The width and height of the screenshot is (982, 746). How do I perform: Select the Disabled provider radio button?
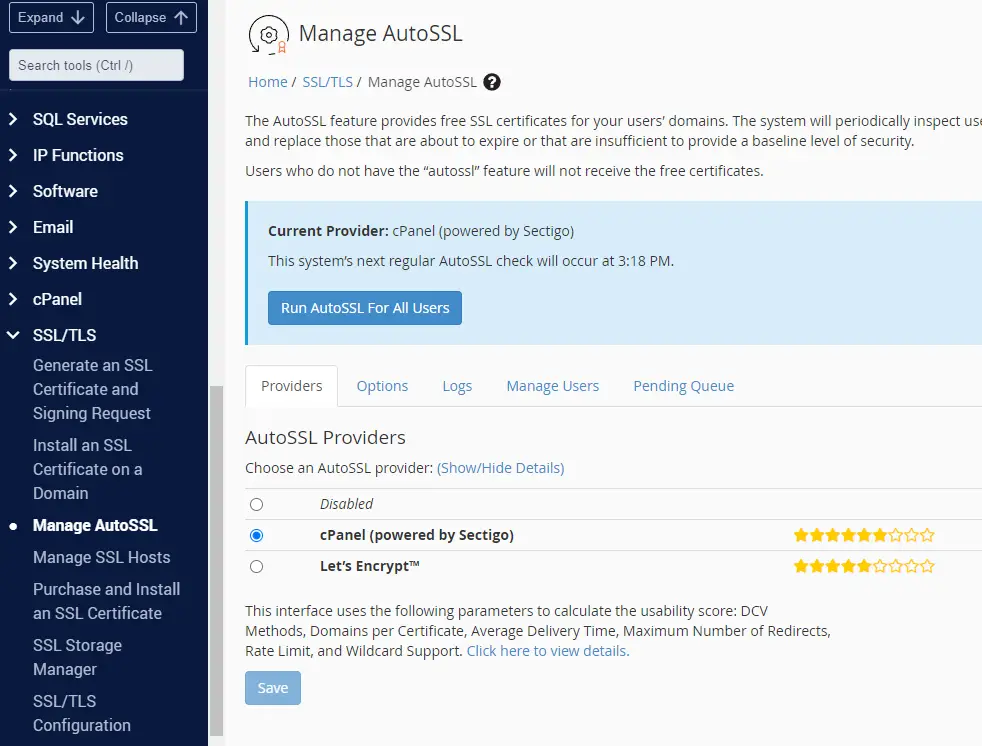[x=256, y=504]
